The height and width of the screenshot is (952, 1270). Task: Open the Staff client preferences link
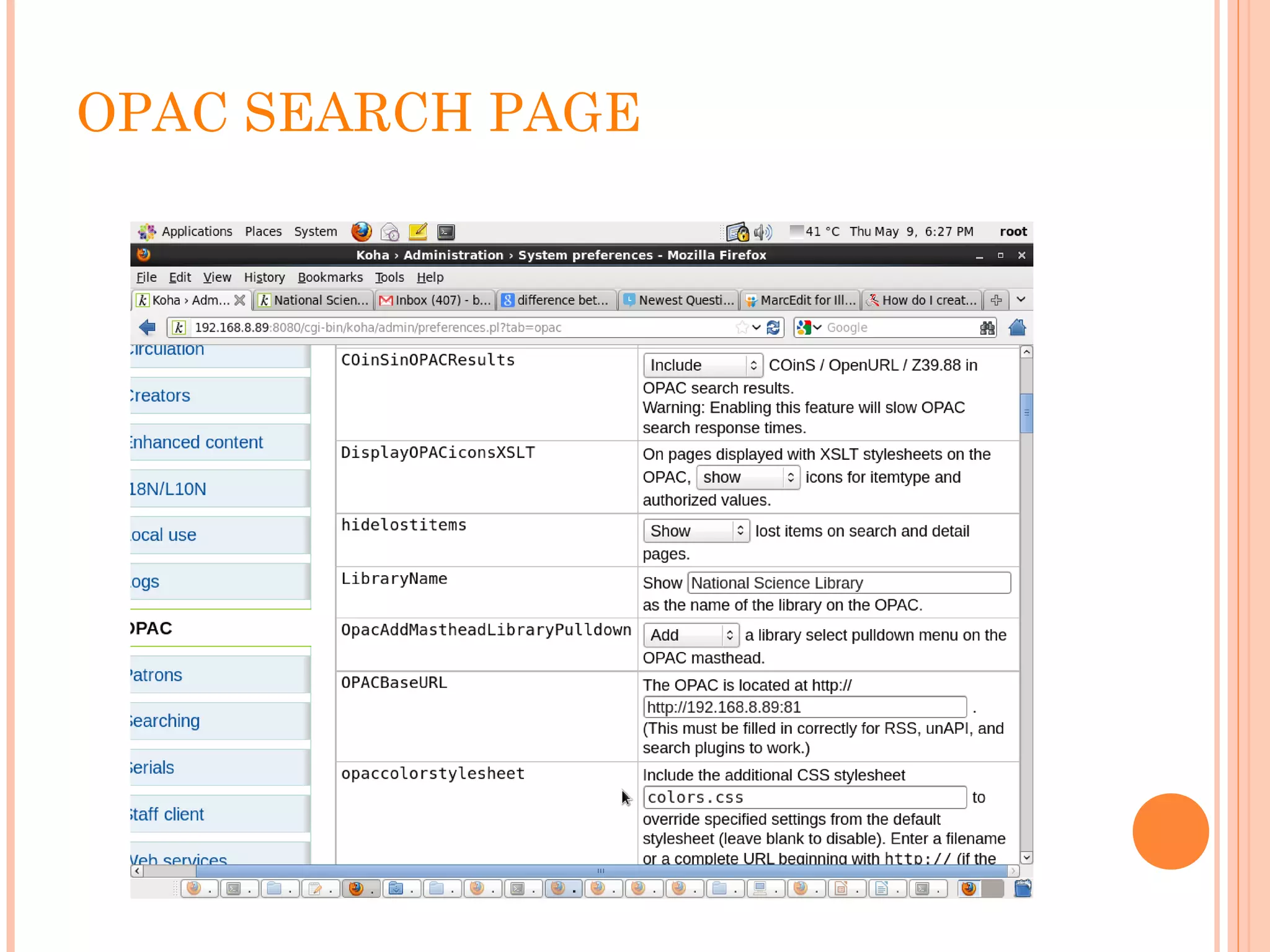(x=167, y=814)
